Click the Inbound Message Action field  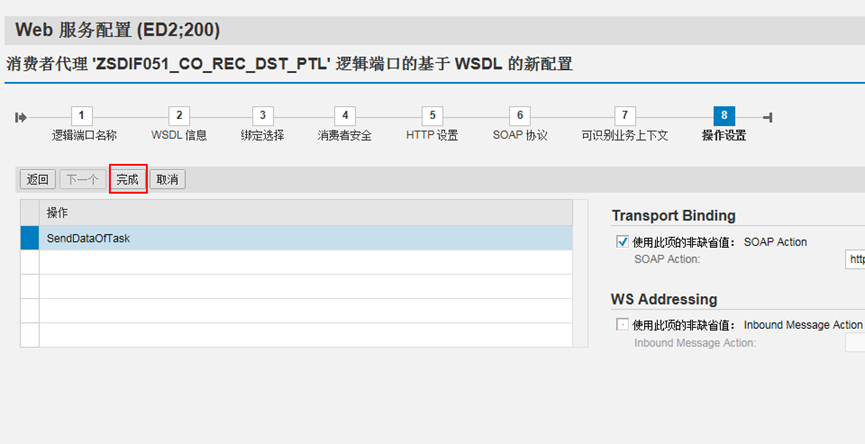click(x=855, y=342)
